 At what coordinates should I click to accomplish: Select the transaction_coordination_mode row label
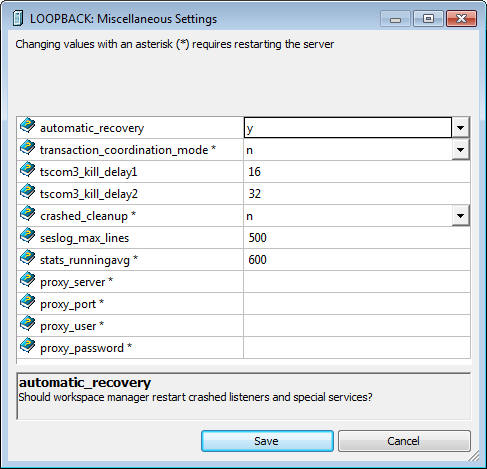tap(128, 150)
